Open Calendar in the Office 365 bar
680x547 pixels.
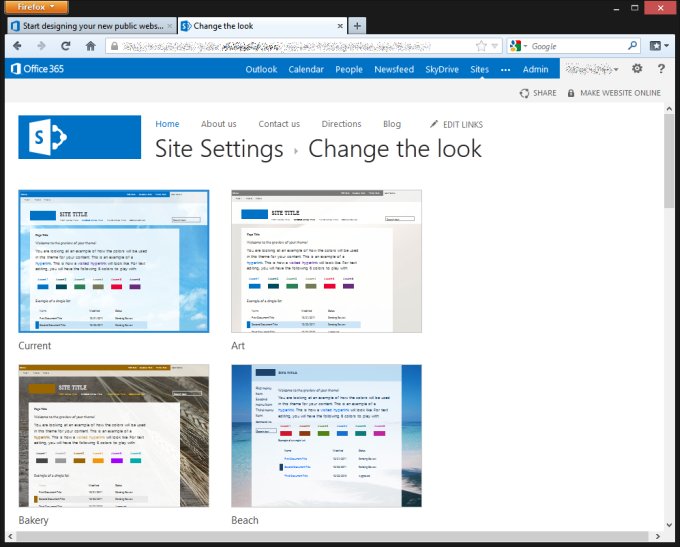click(306, 69)
